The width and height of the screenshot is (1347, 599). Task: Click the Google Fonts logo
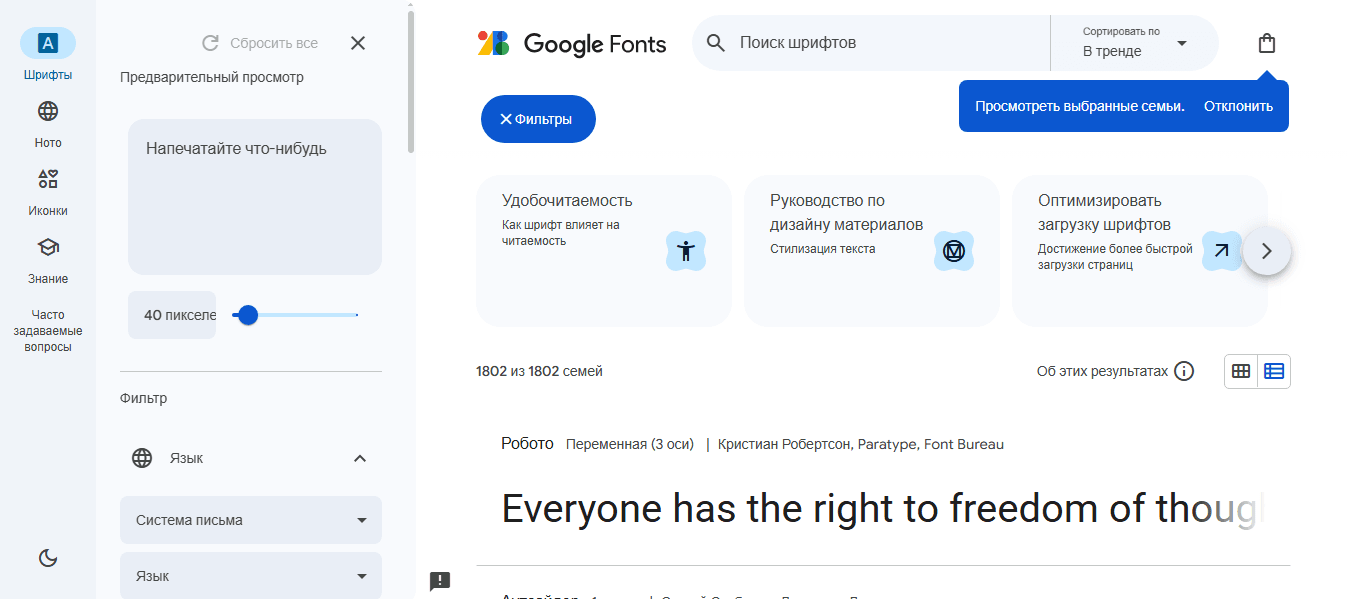[x=572, y=43]
